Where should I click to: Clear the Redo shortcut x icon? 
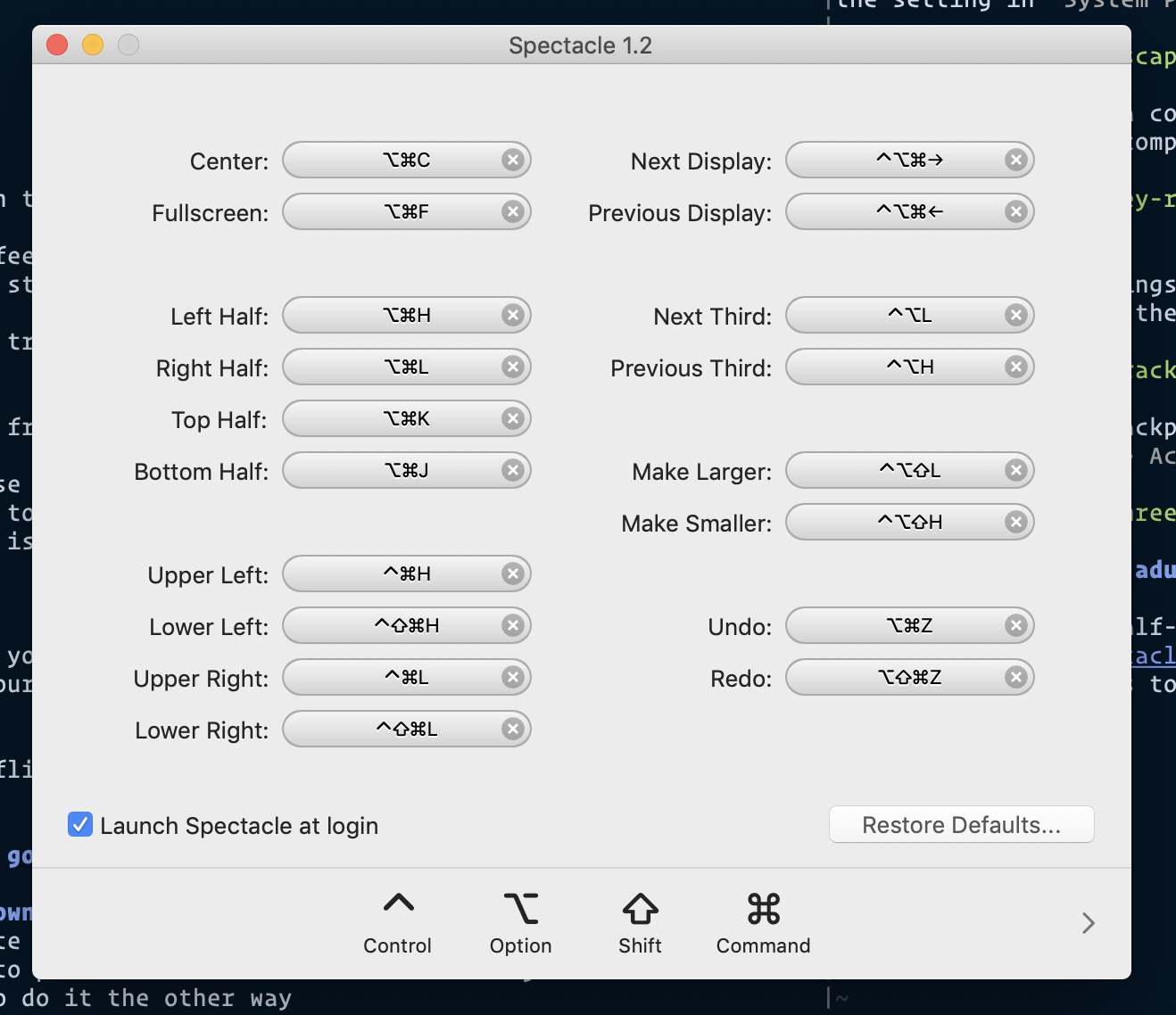(1015, 677)
